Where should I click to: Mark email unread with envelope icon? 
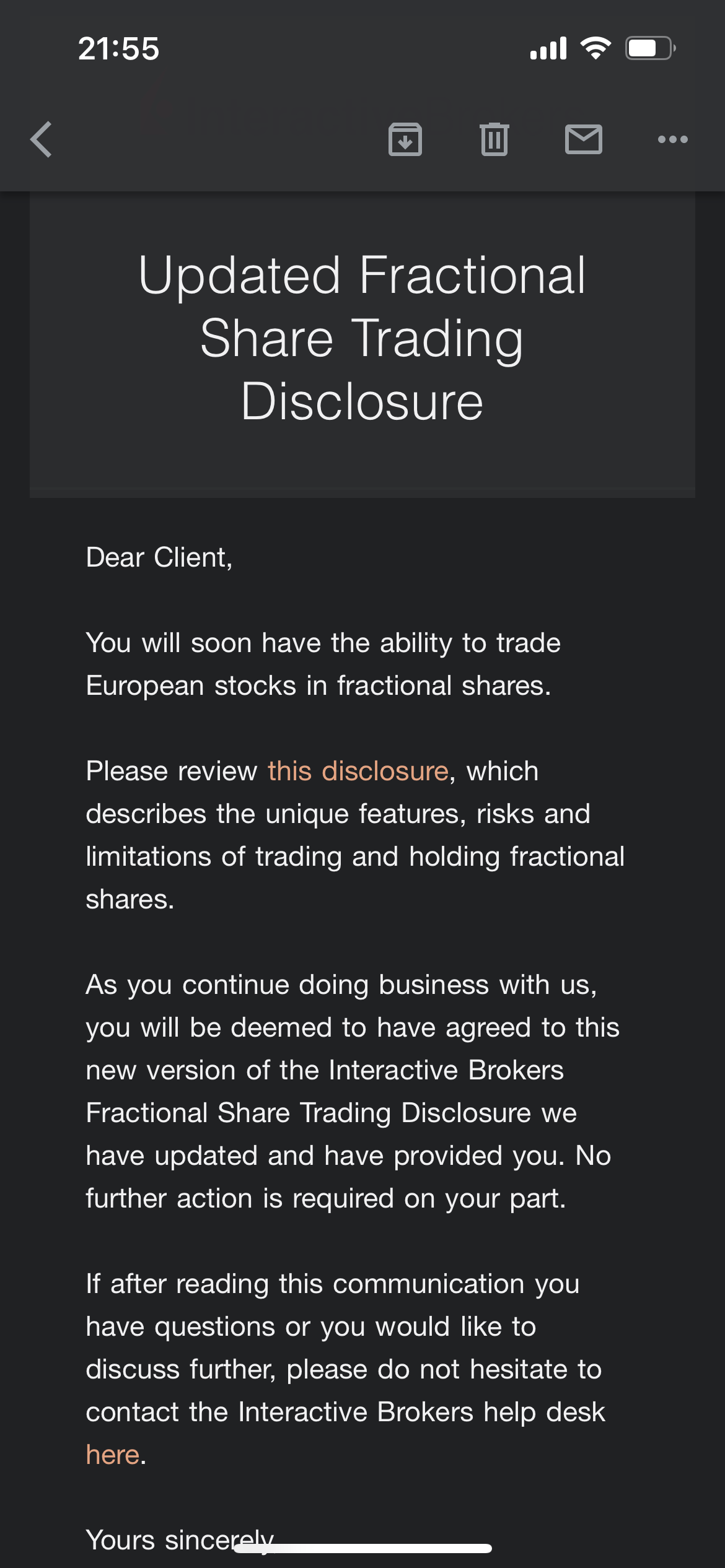[x=583, y=139]
